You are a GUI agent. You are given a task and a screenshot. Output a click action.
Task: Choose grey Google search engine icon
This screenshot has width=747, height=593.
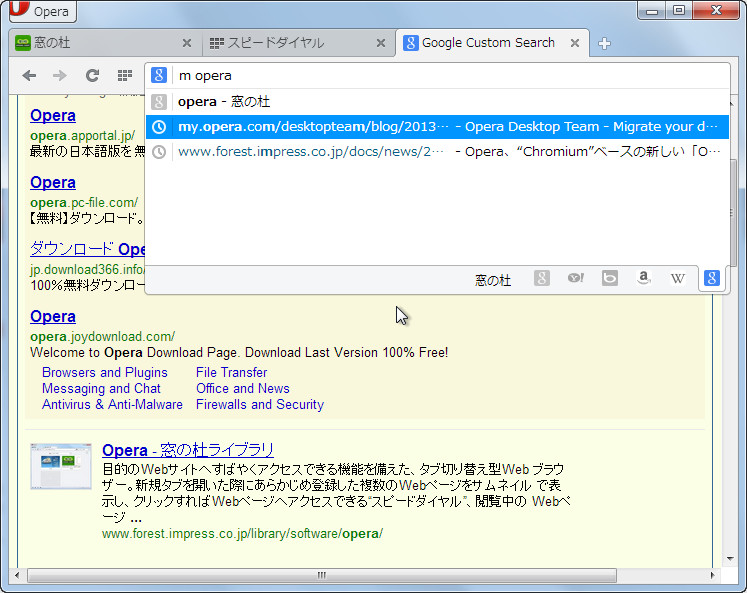(542, 278)
